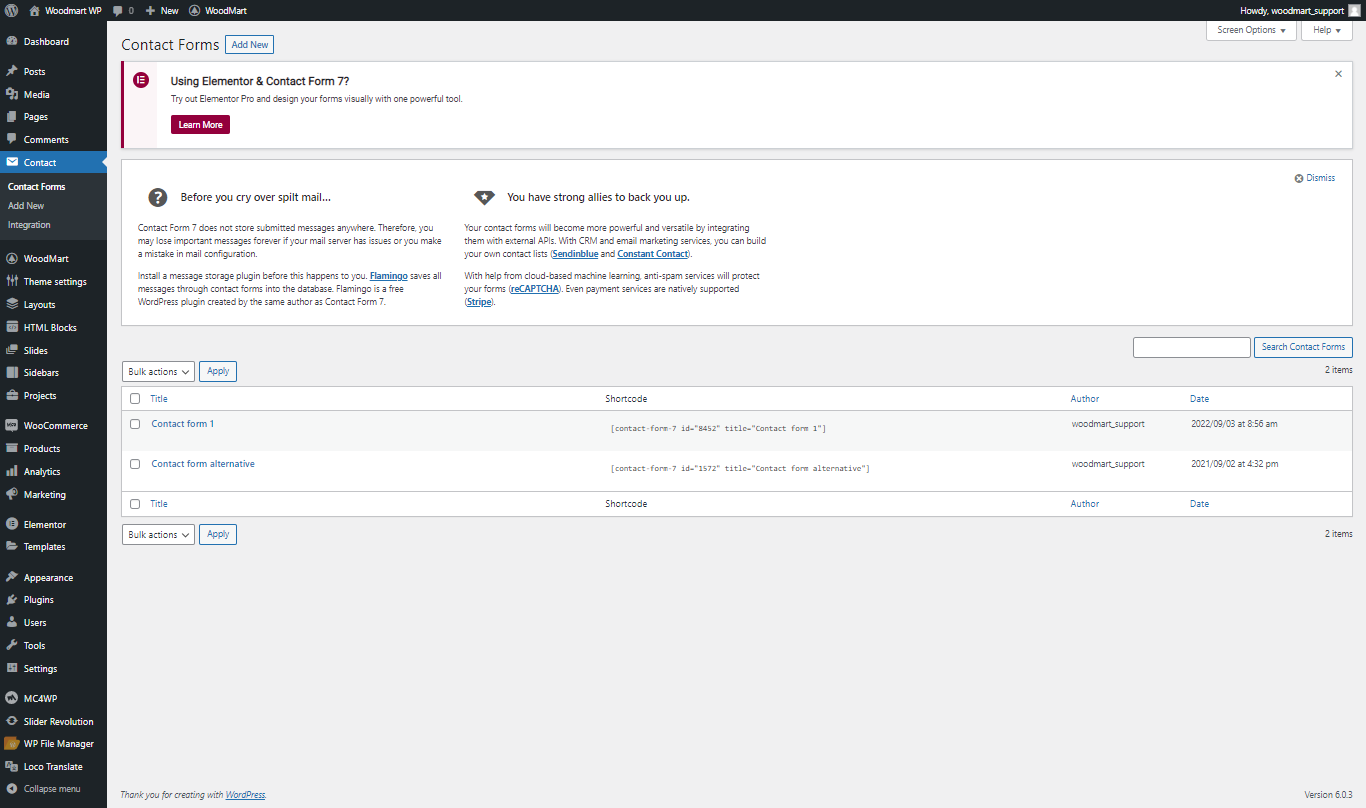Follow the Stripe link
Viewport: 1366px width, 808px height.
479,302
